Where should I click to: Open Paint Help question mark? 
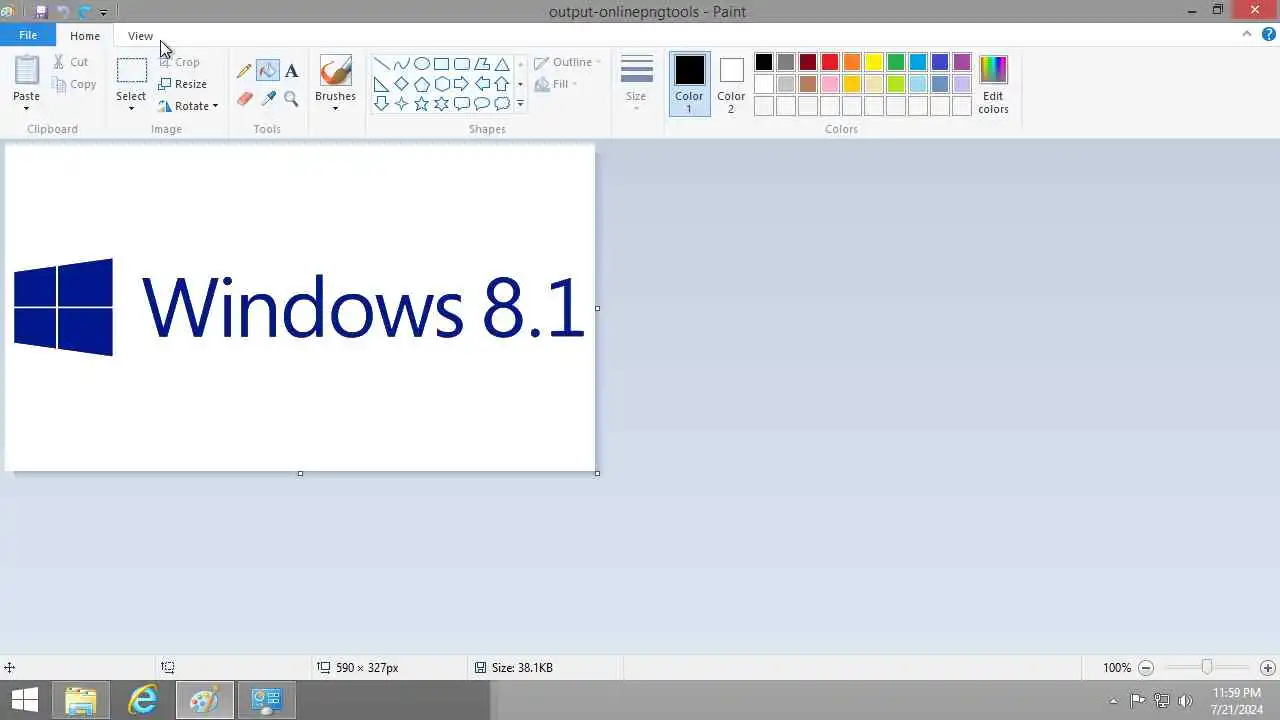pyautogui.click(x=1268, y=34)
